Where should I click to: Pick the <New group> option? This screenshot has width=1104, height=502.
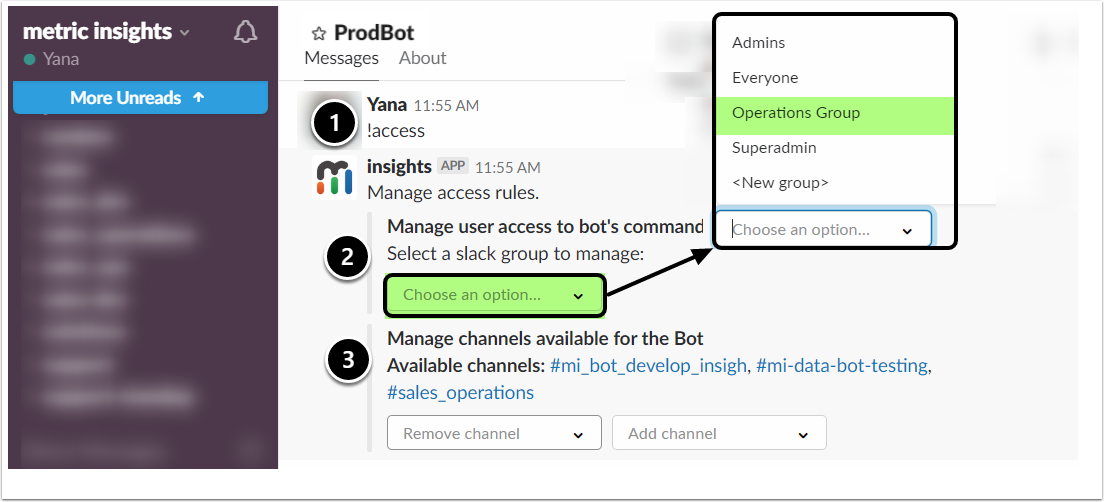pyautogui.click(x=780, y=183)
